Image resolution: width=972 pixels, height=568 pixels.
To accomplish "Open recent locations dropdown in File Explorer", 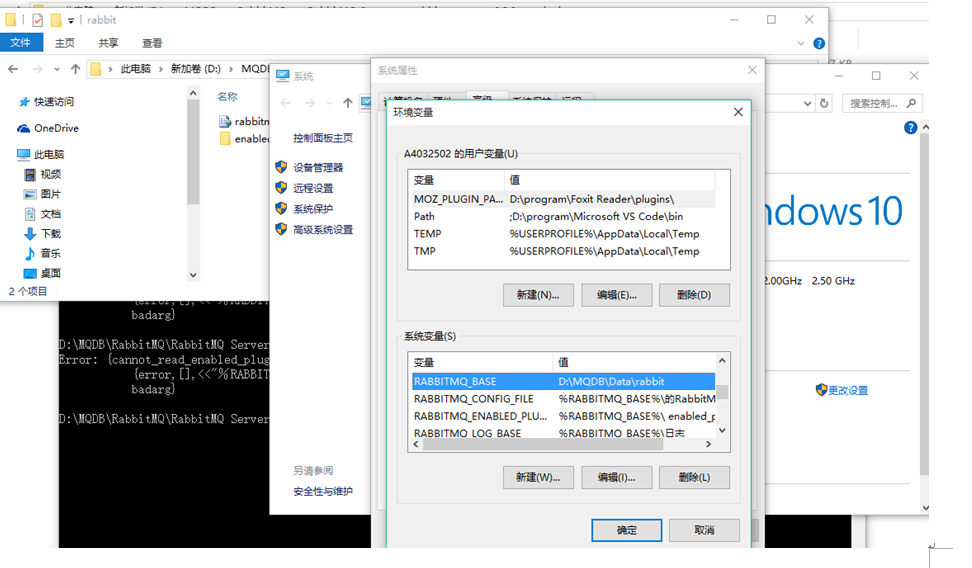I will tap(56, 69).
